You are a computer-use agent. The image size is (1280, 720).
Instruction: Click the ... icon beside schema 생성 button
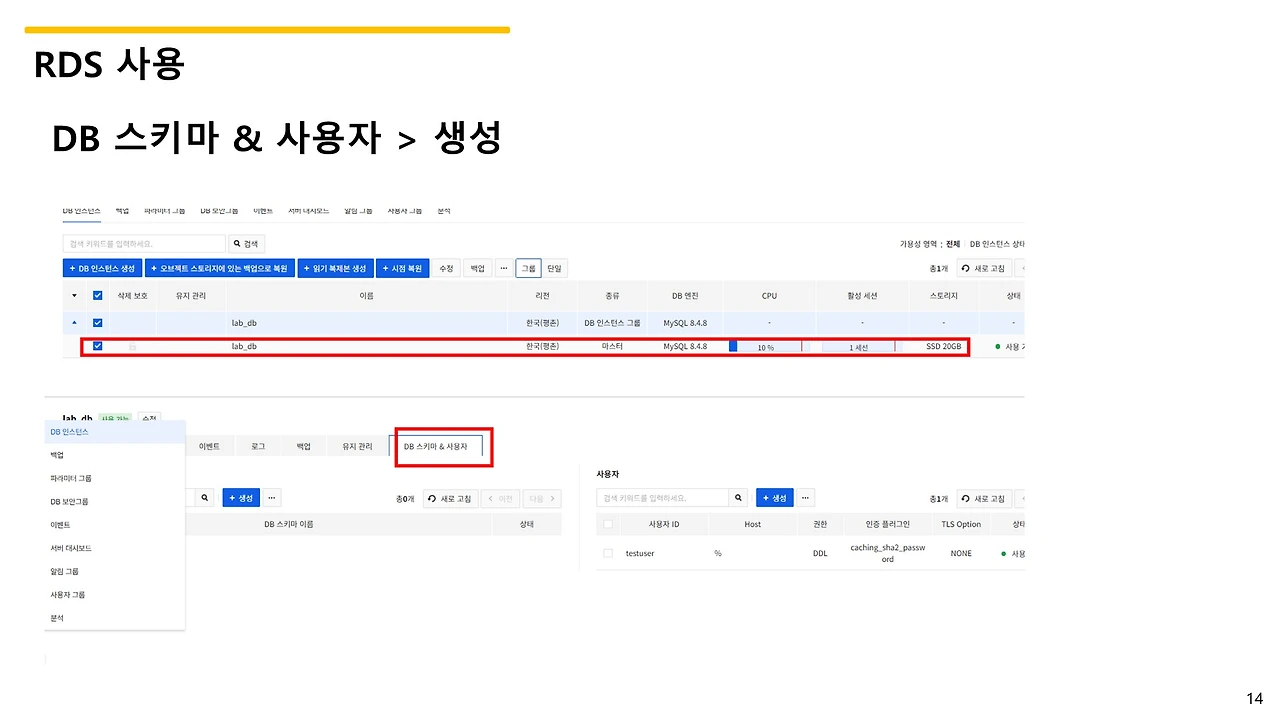coord(272,497)
